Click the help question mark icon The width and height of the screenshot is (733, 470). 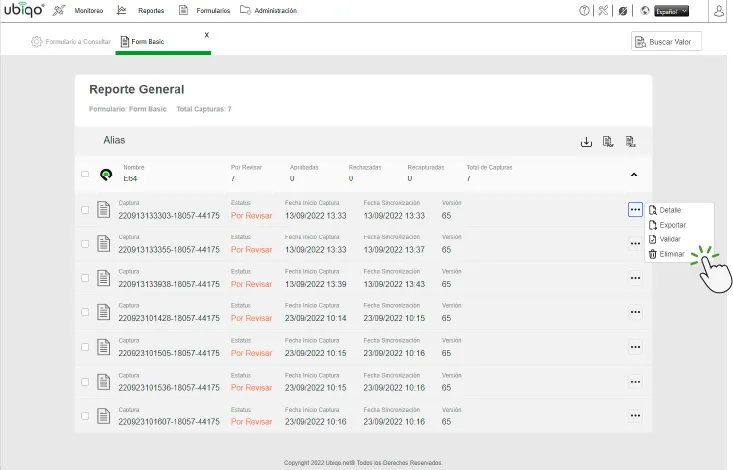pos(584,10)
